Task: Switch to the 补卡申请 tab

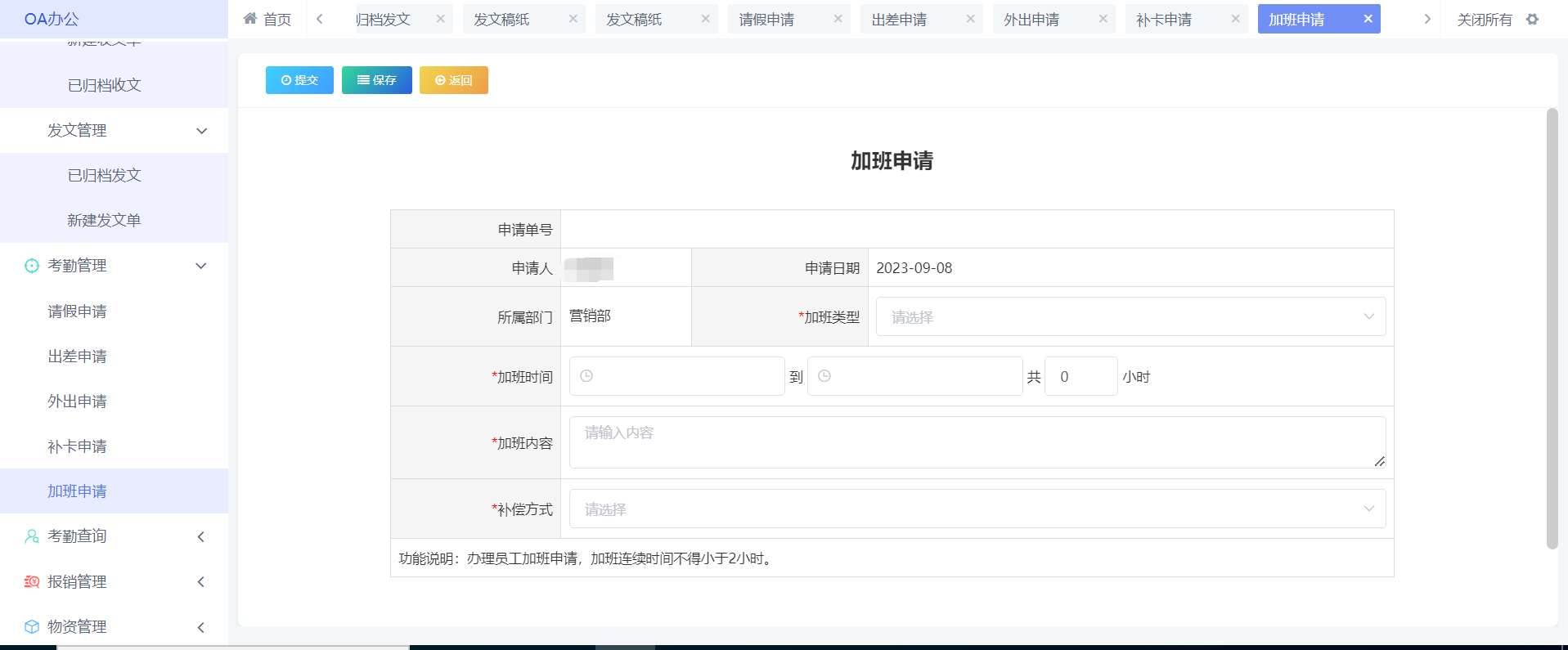Action: coord(1164,20)
